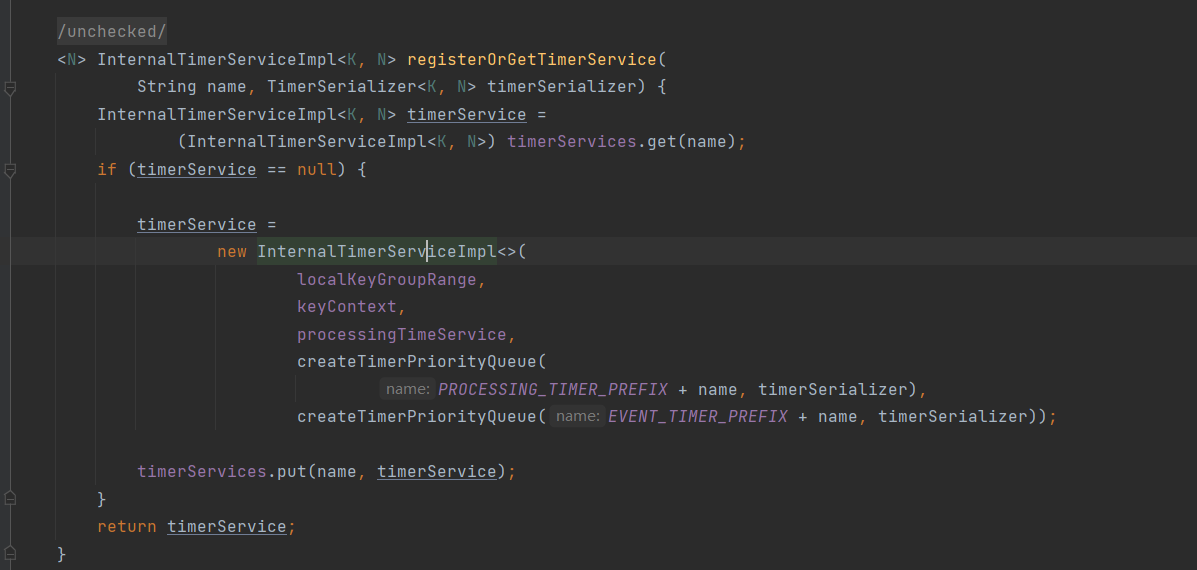This screenshot has height=570, width=1197.
Task: Click the String type in the parameter list
Action: pos(166,87)
